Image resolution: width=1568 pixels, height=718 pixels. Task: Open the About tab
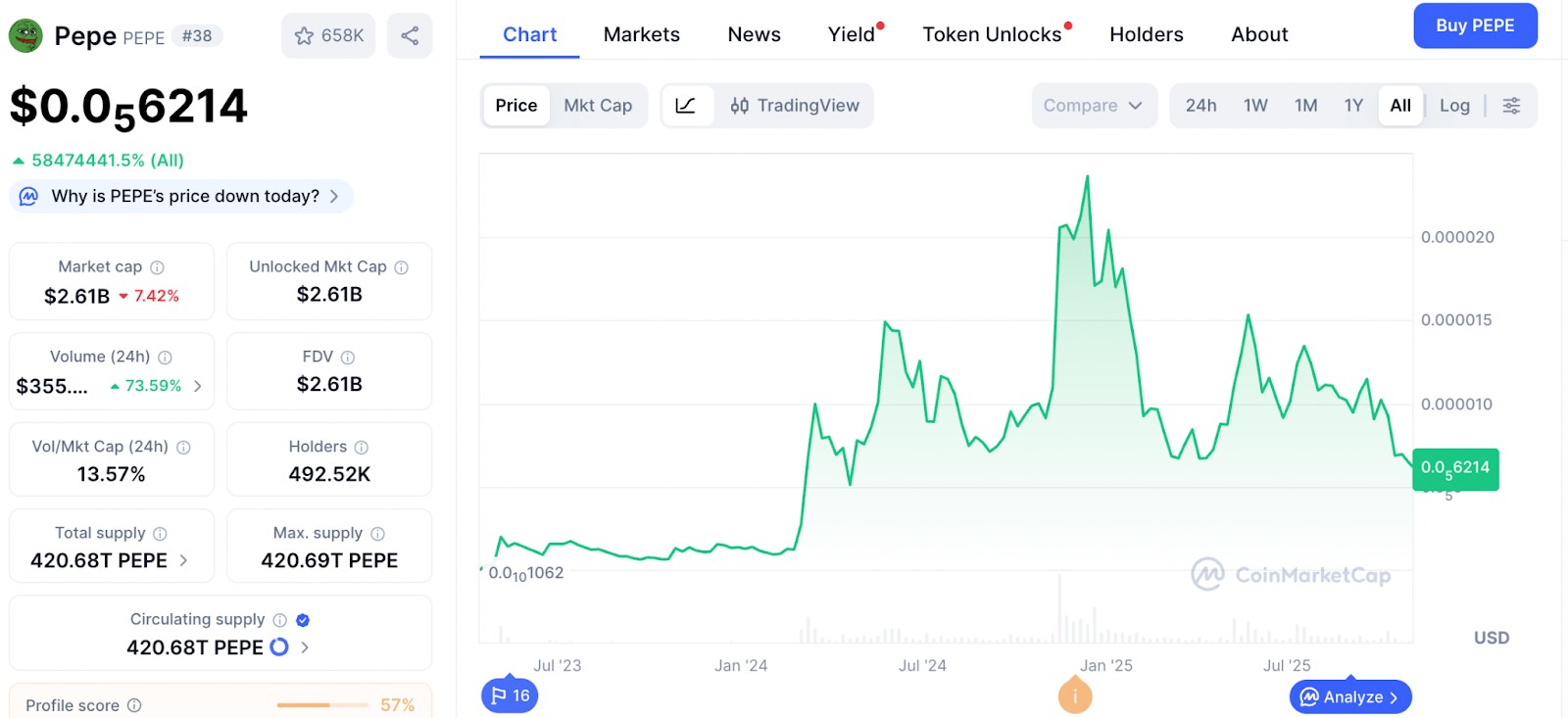pyautogui.click(x=1259, y=34)
